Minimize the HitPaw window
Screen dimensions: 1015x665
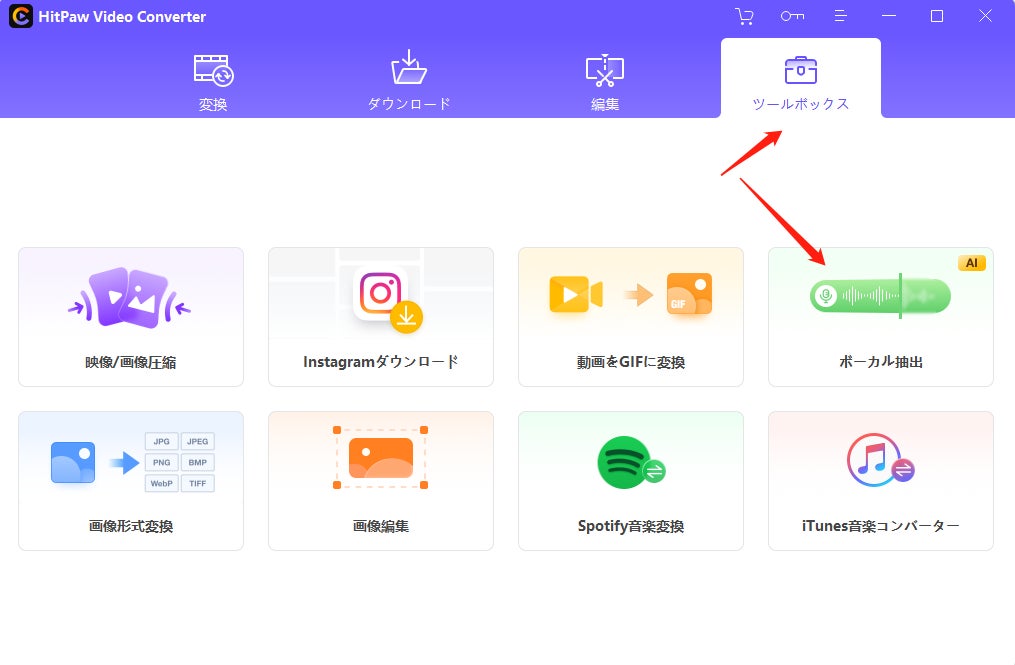pyautogui.click(x=889, y=16)
